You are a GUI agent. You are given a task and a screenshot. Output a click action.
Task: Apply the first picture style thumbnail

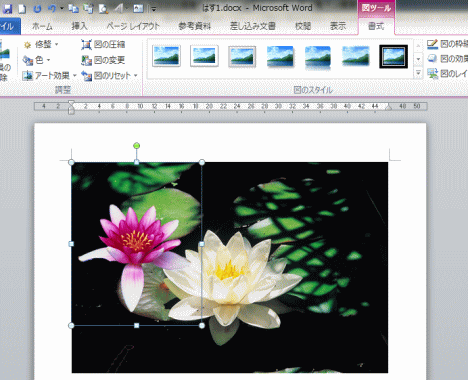tap(166, 56)
